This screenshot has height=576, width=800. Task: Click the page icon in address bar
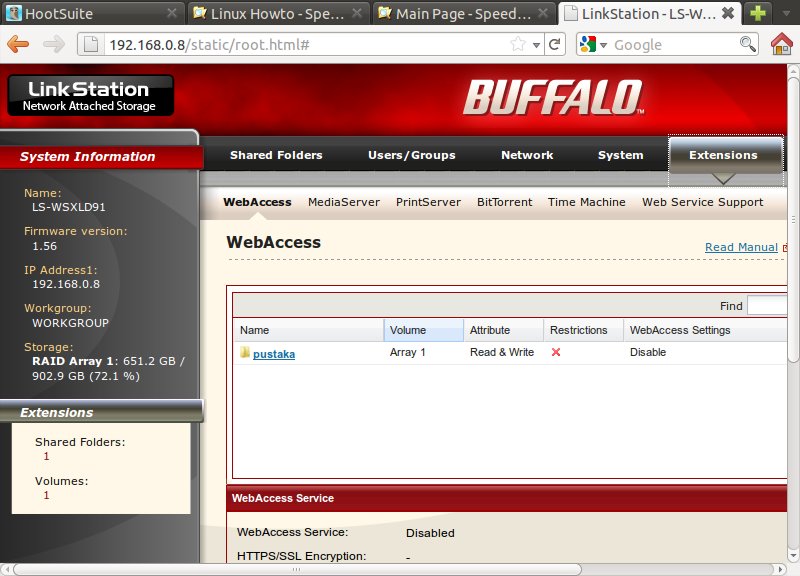pyautogui.click(x=91, y=45)
